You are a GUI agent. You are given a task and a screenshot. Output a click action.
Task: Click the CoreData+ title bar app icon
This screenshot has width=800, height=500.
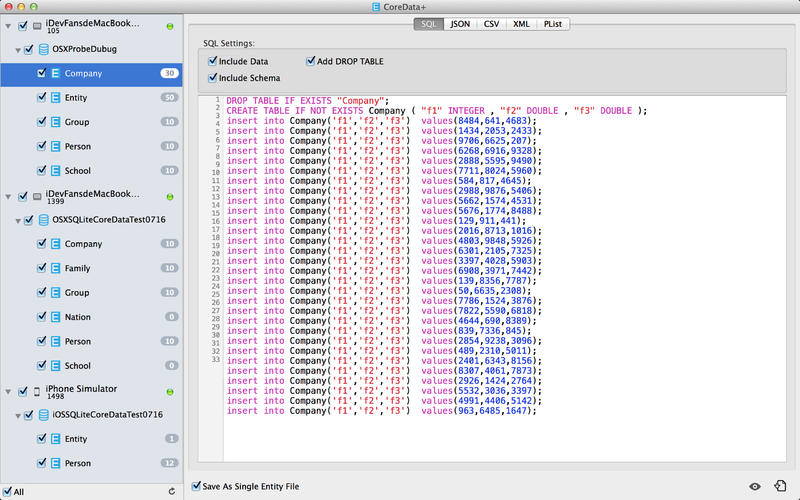[376, 7]
